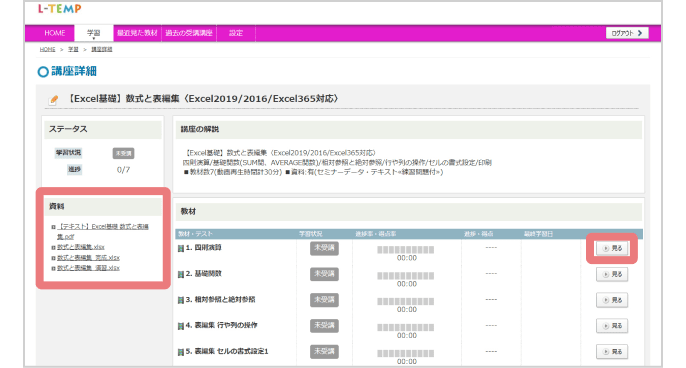Click the 見る button for 1. 四則演算
This screenshot has height=368, width=686.
tap(612, 248)
